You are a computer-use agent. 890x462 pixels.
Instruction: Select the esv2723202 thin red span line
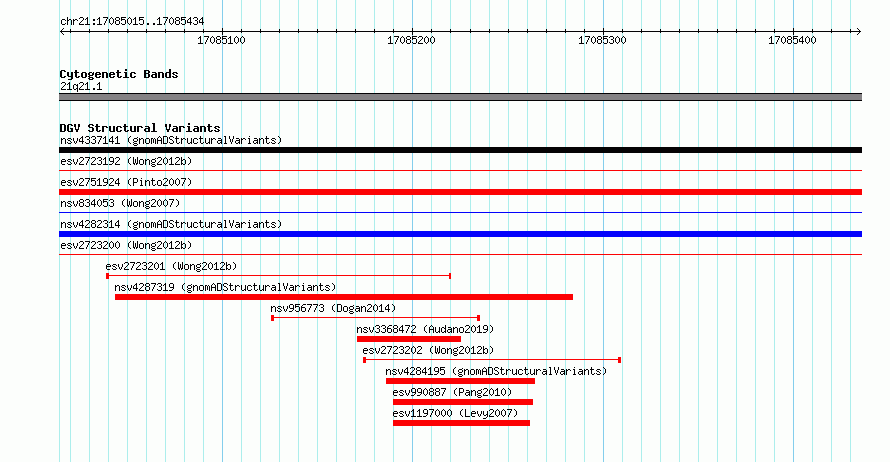492,360
